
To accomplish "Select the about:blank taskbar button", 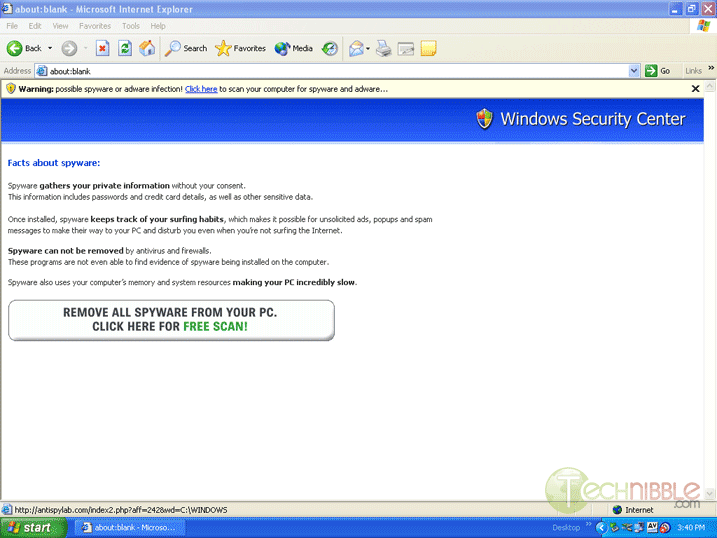I will pos(130,527).
